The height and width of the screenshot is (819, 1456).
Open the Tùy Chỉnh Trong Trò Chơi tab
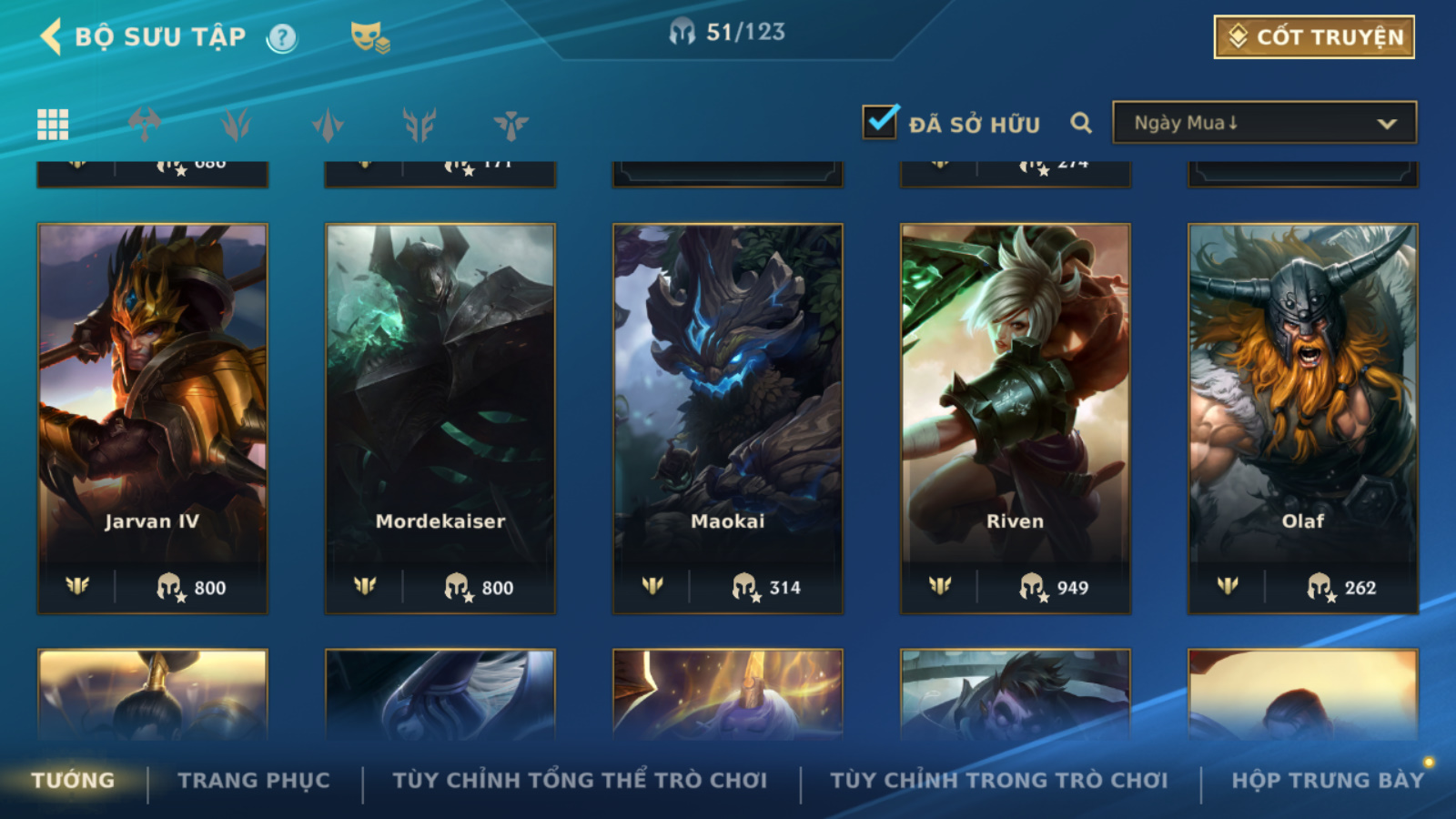coord(999,781)
